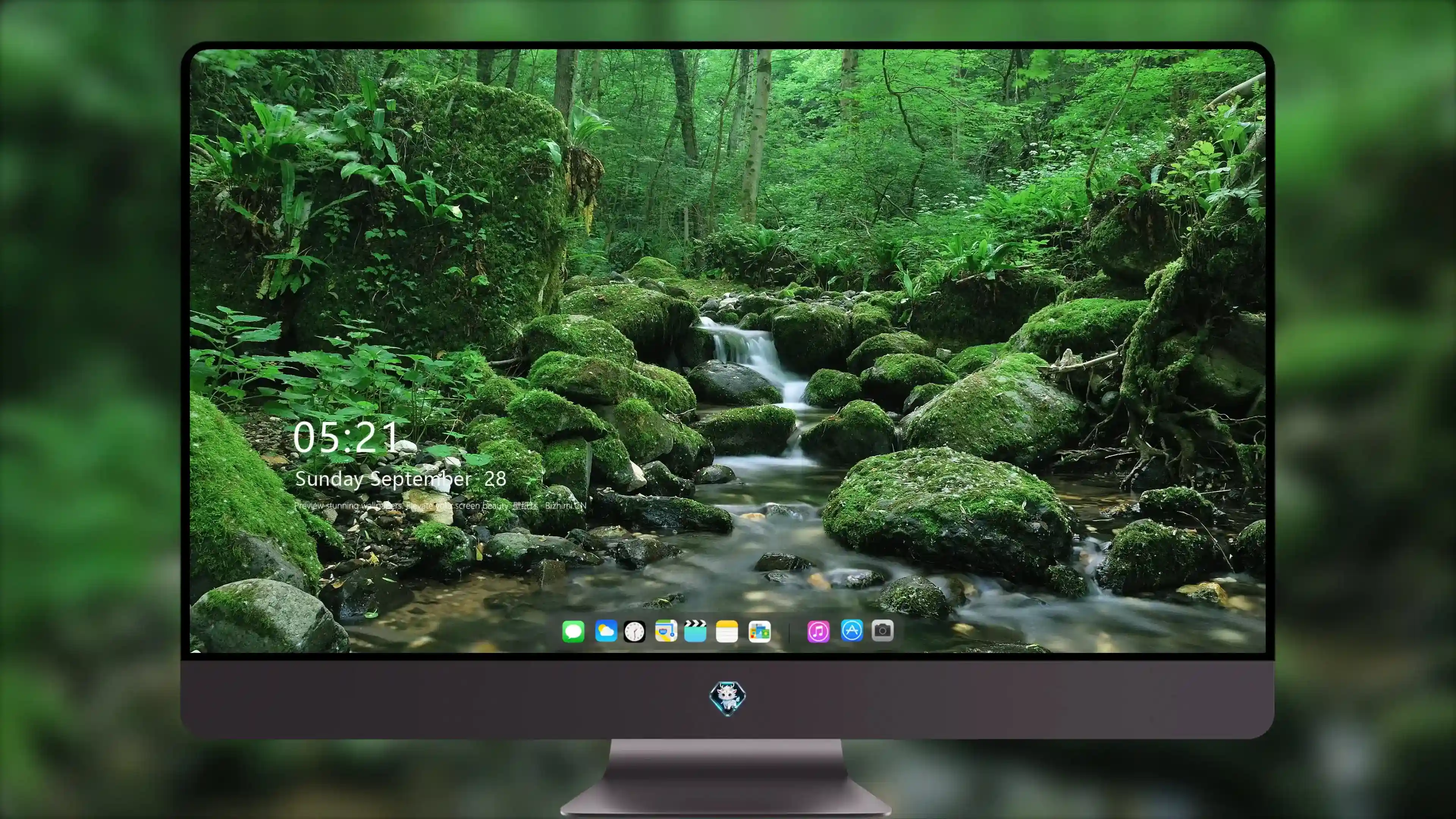Open the green Messages app in dock
The width and height of the screenshot is (1456, 819).
pyautogui.click(x=573, y=631)
